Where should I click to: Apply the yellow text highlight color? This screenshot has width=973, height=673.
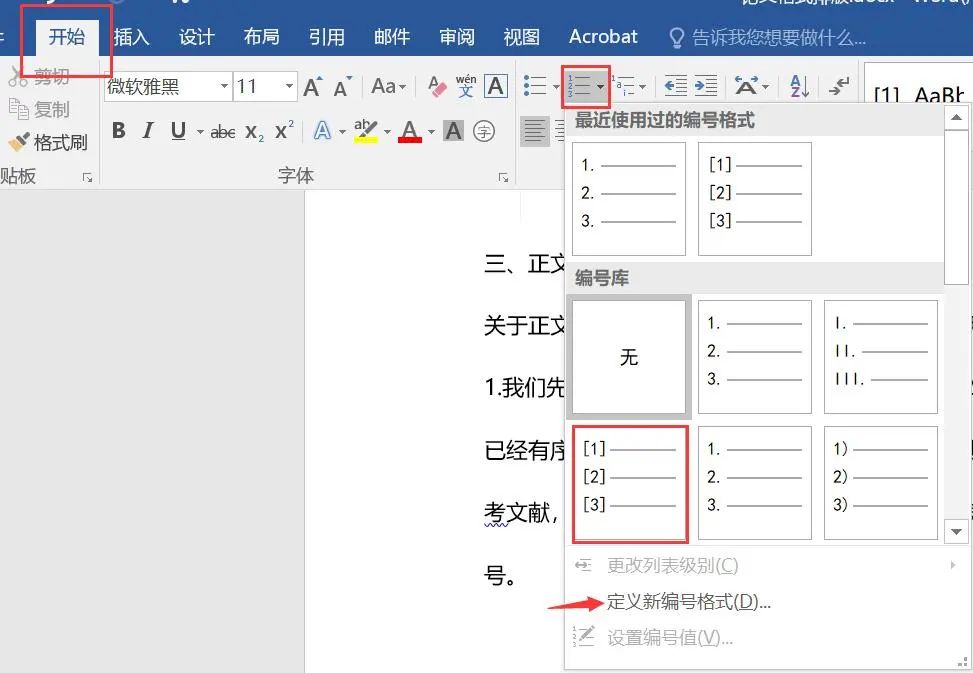pos(365,131)
